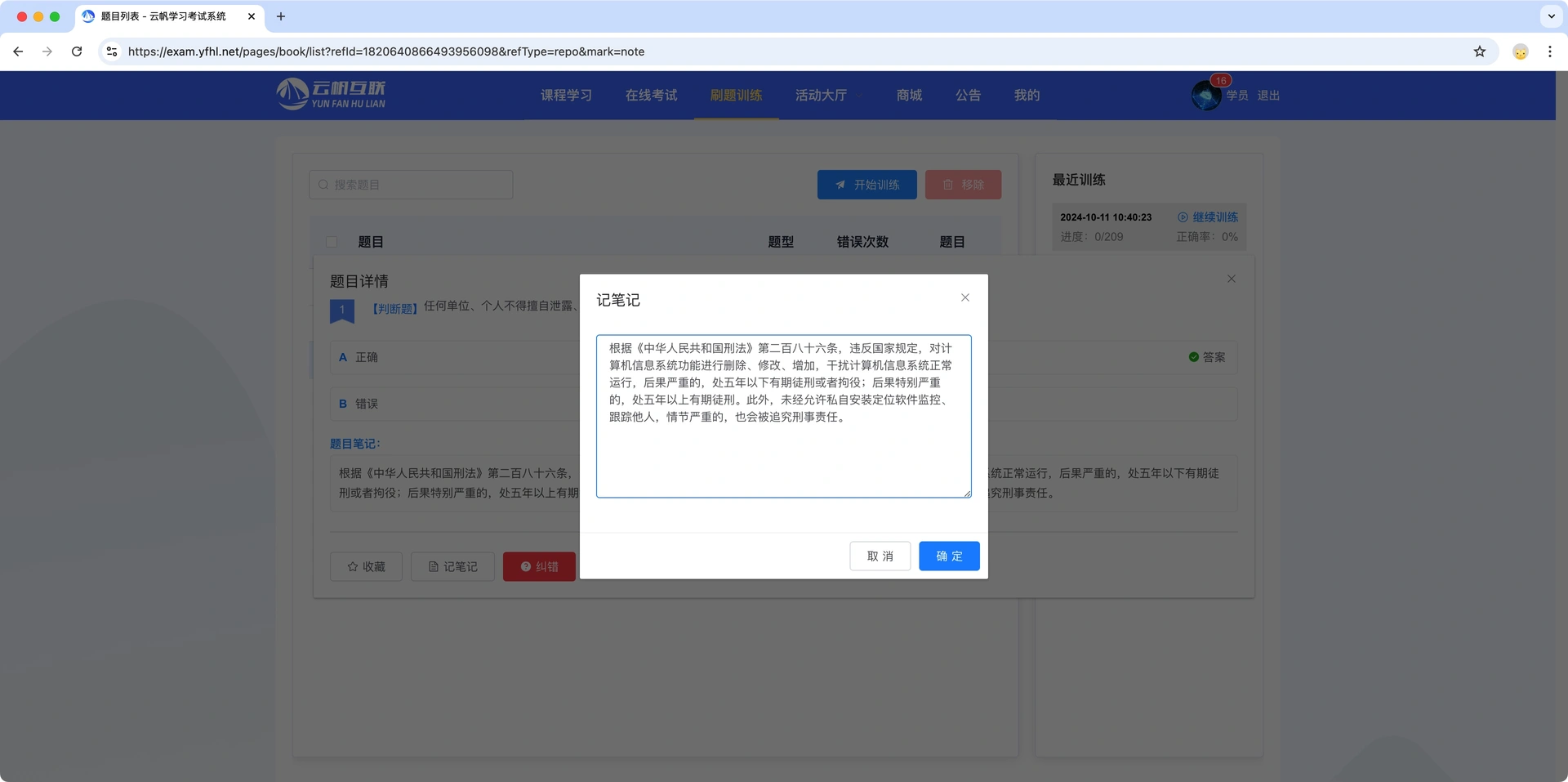Click the question number 1 bookmark badge

pos(342,311)
